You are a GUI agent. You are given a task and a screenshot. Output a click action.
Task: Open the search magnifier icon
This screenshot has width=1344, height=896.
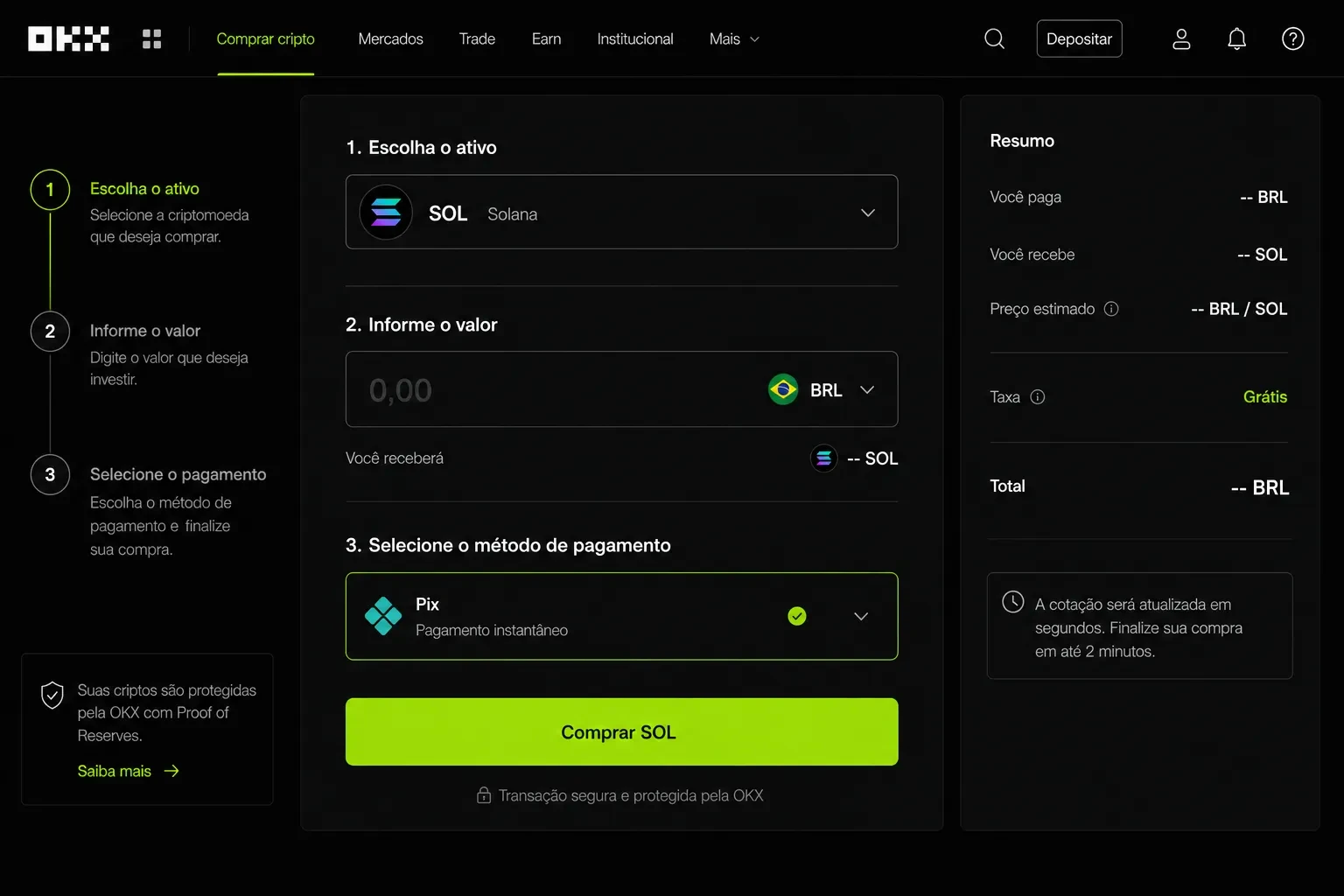(x=995, y=38)
